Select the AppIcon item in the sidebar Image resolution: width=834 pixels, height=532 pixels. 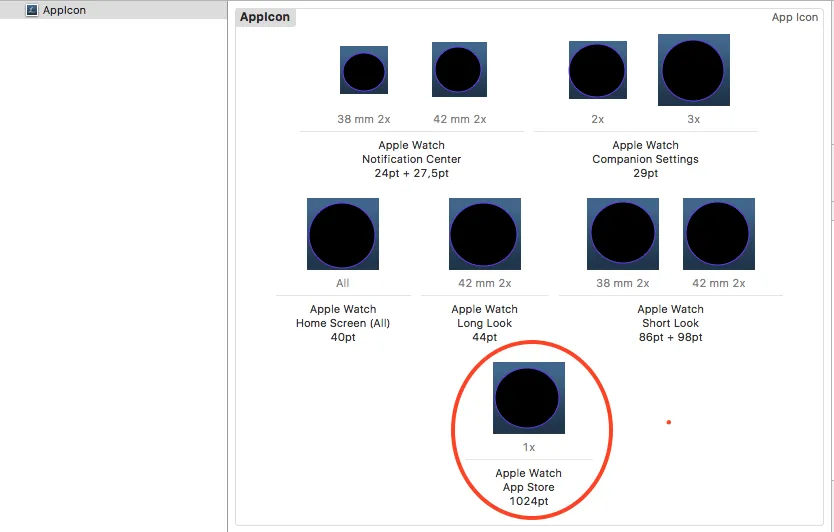(x=113, y=10)
